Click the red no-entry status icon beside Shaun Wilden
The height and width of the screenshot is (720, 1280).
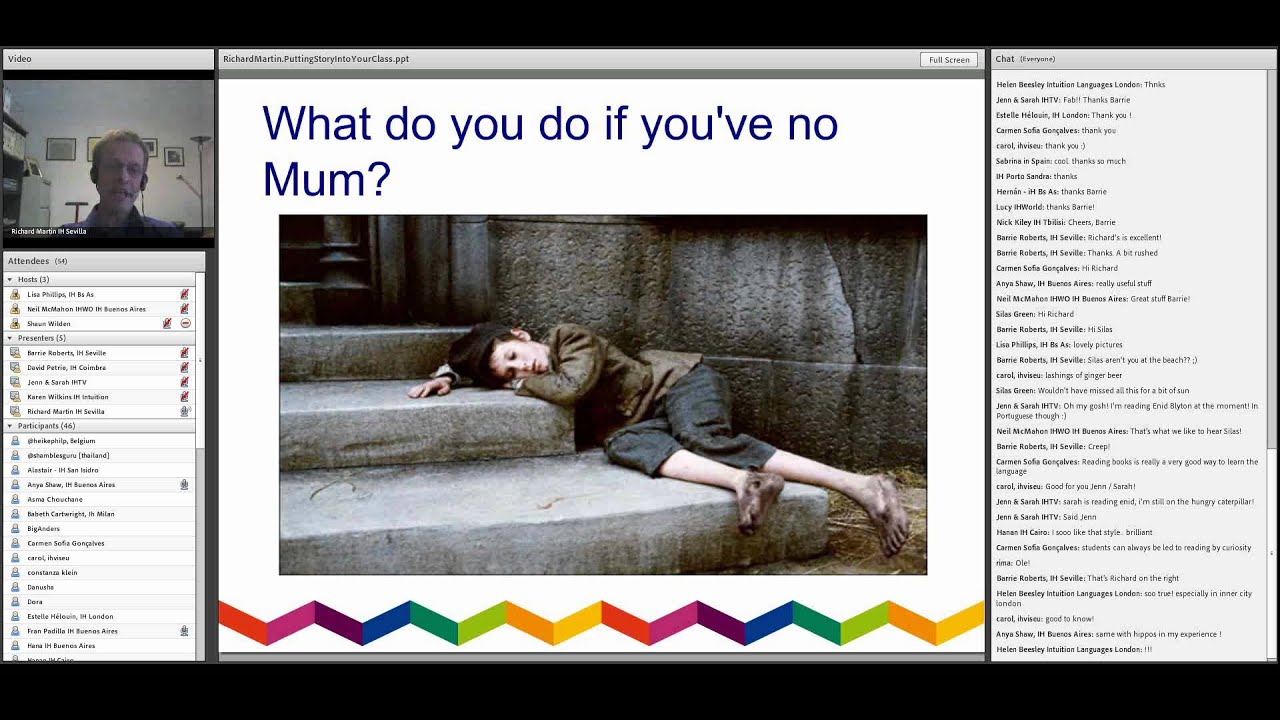click(x=185, y=324)
